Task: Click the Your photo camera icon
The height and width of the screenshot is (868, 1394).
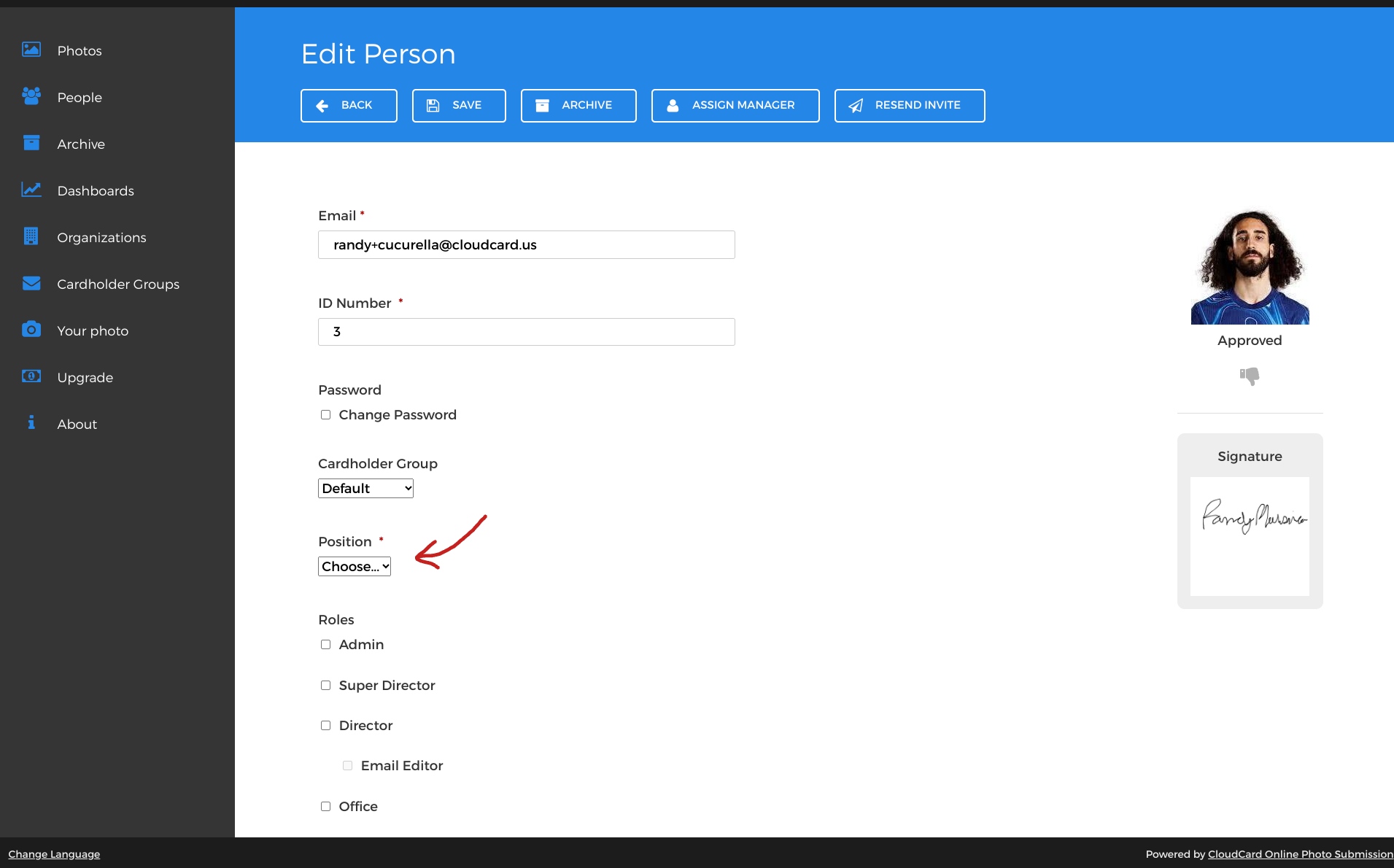Action: [31, 330]
